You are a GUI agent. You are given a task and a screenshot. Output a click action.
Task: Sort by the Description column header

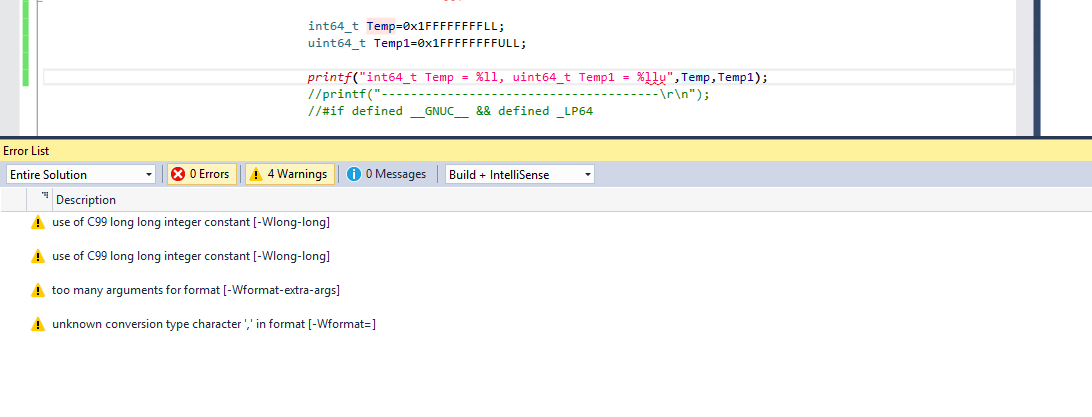click(85, 200)
